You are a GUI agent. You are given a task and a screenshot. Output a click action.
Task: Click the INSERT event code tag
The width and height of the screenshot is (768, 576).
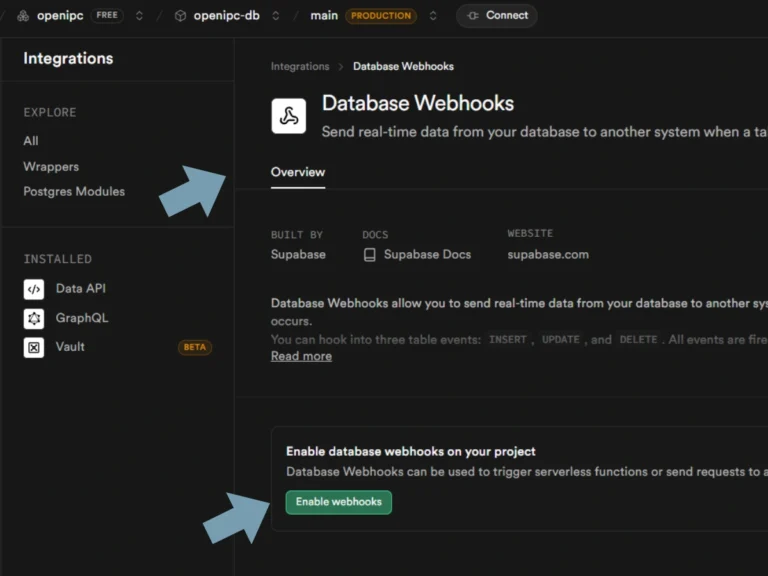click(x=507, y=339)
